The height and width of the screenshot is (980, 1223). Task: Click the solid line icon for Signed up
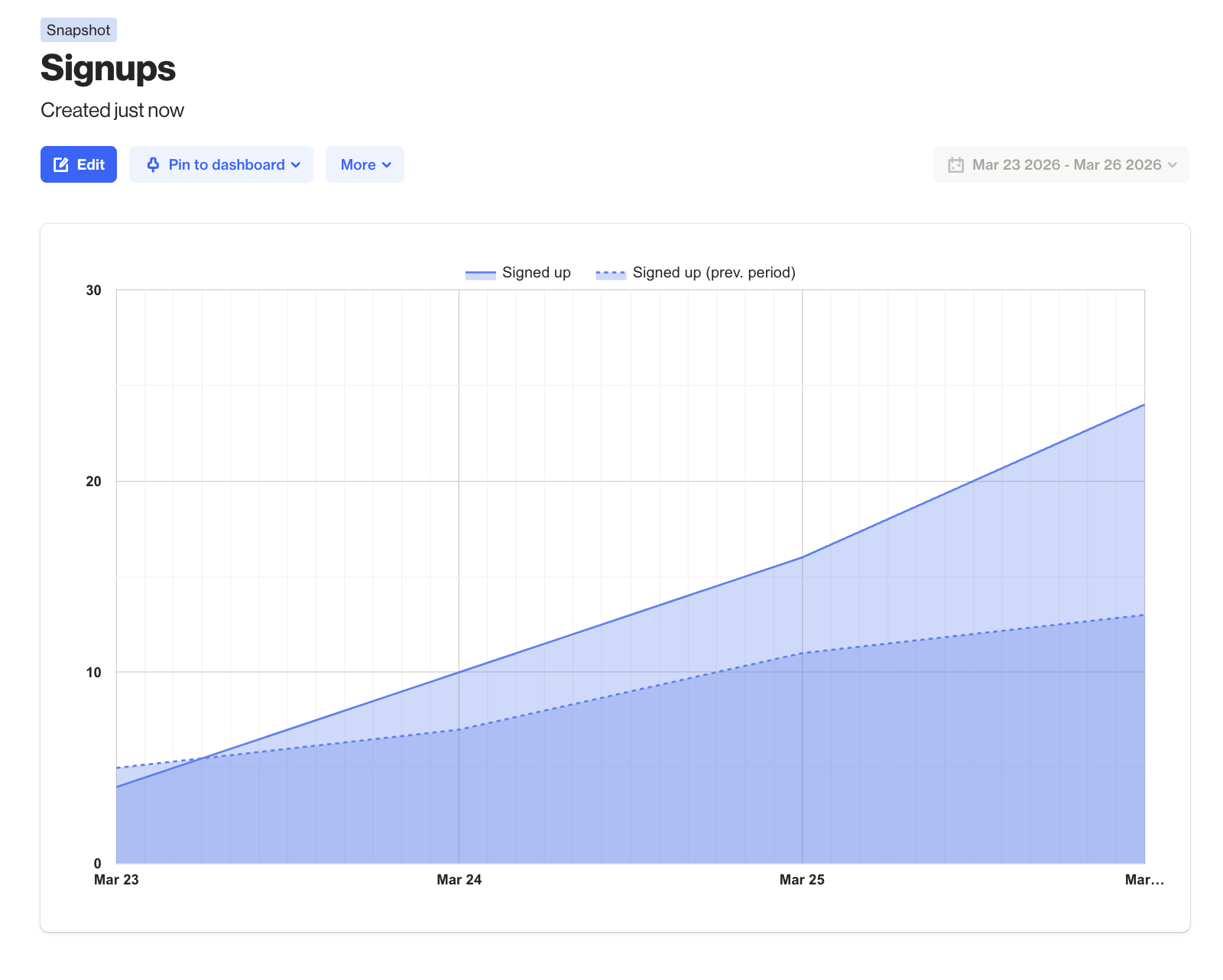tap(480, 274)
